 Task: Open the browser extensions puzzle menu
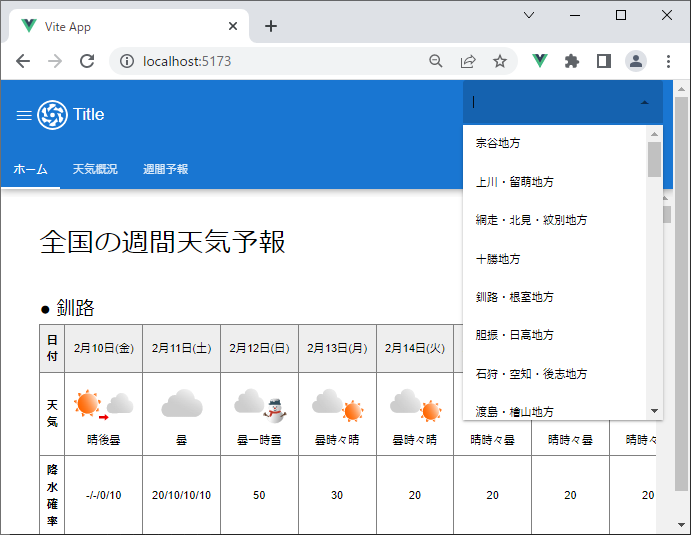point(572,61)
